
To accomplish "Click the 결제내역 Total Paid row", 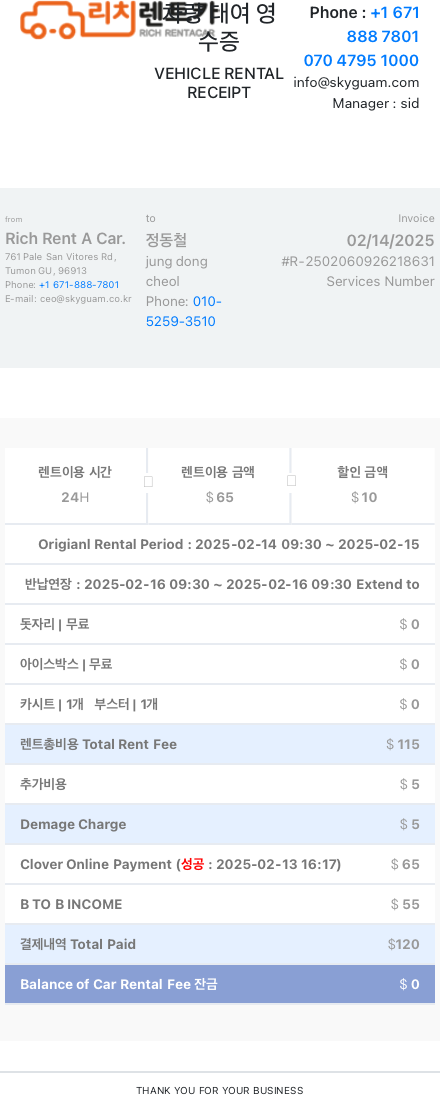I will click(x=220, y=945).
